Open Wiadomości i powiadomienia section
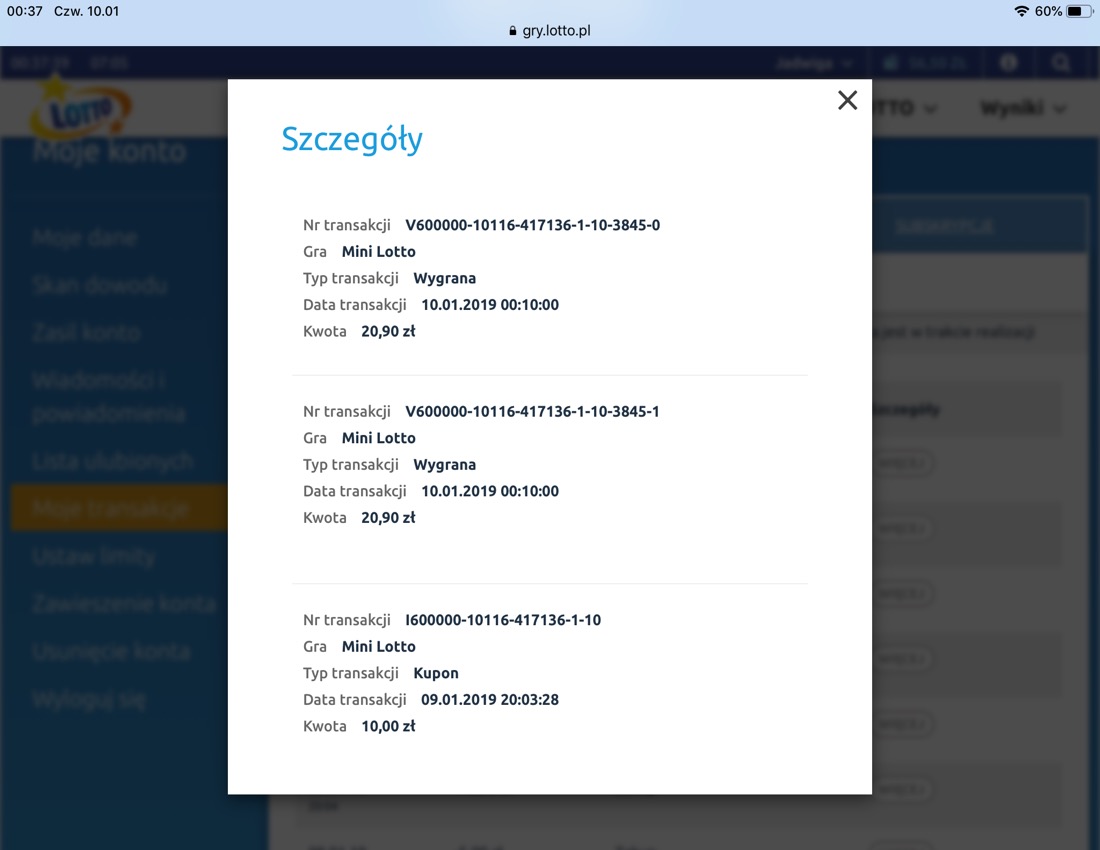1100x850 pixels. (108, 397)
